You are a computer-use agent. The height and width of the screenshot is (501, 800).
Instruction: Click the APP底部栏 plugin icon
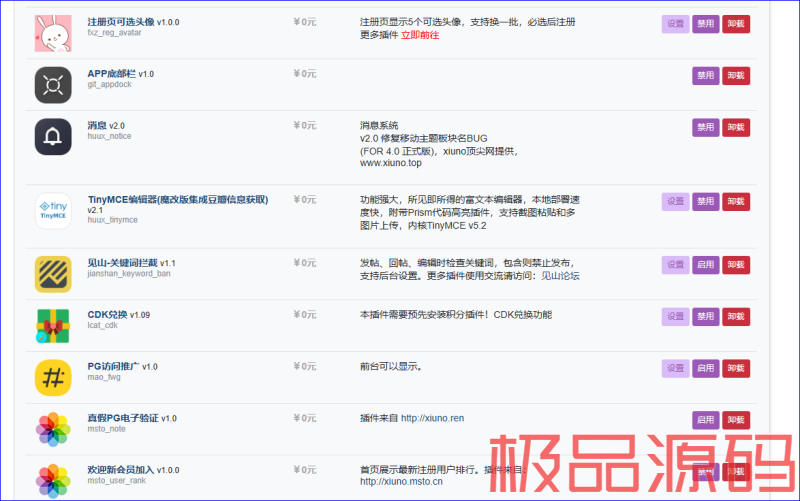click(x=53, y=85)
